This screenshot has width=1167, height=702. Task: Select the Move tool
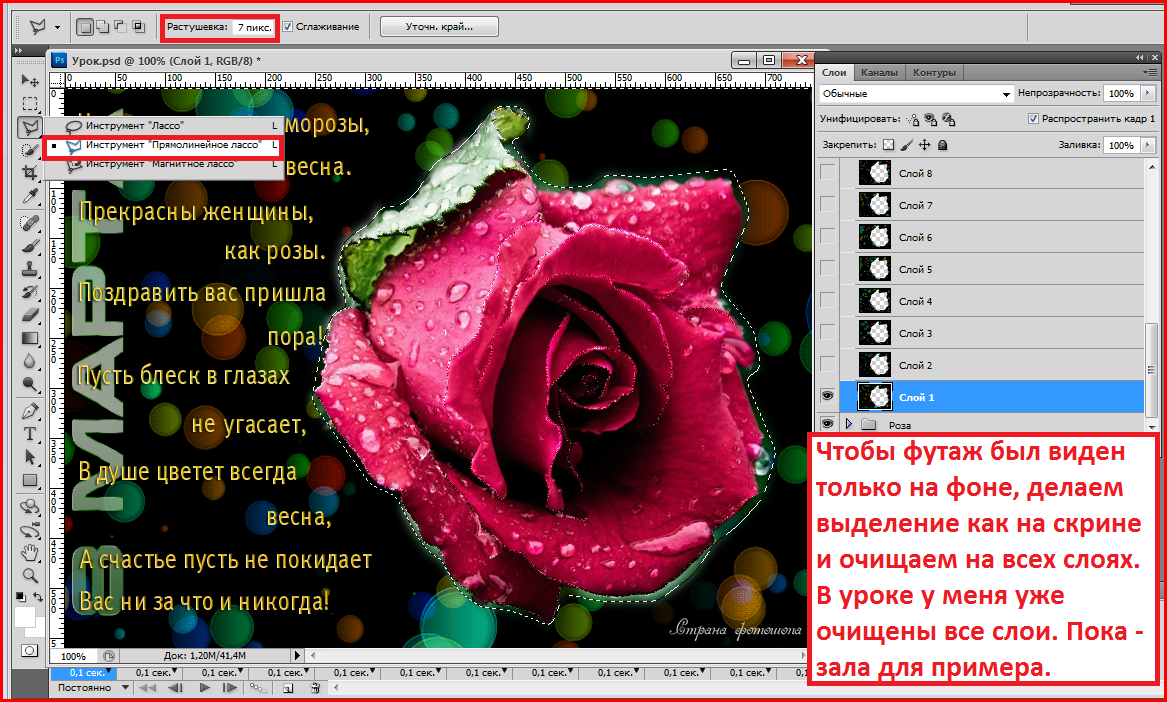pos(30,80)
